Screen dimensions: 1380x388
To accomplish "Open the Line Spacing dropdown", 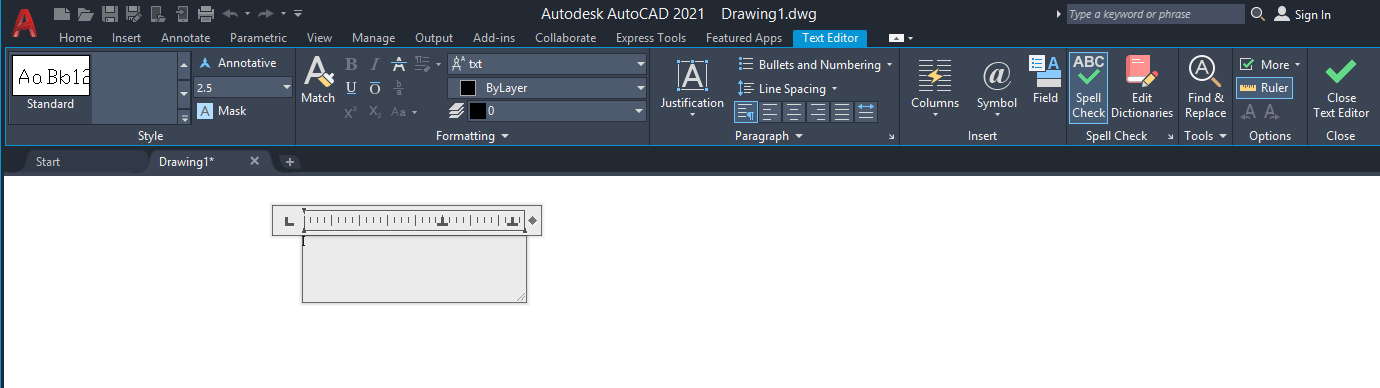I will pos(788,88).
